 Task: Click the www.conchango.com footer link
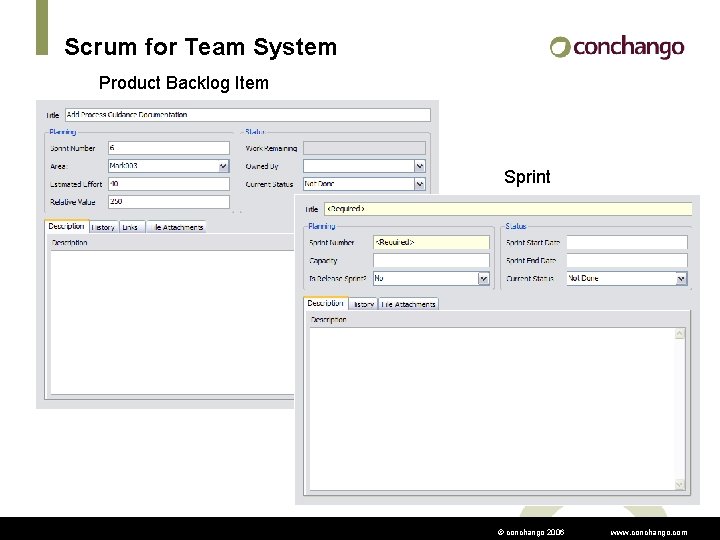[x=648, y=533]
